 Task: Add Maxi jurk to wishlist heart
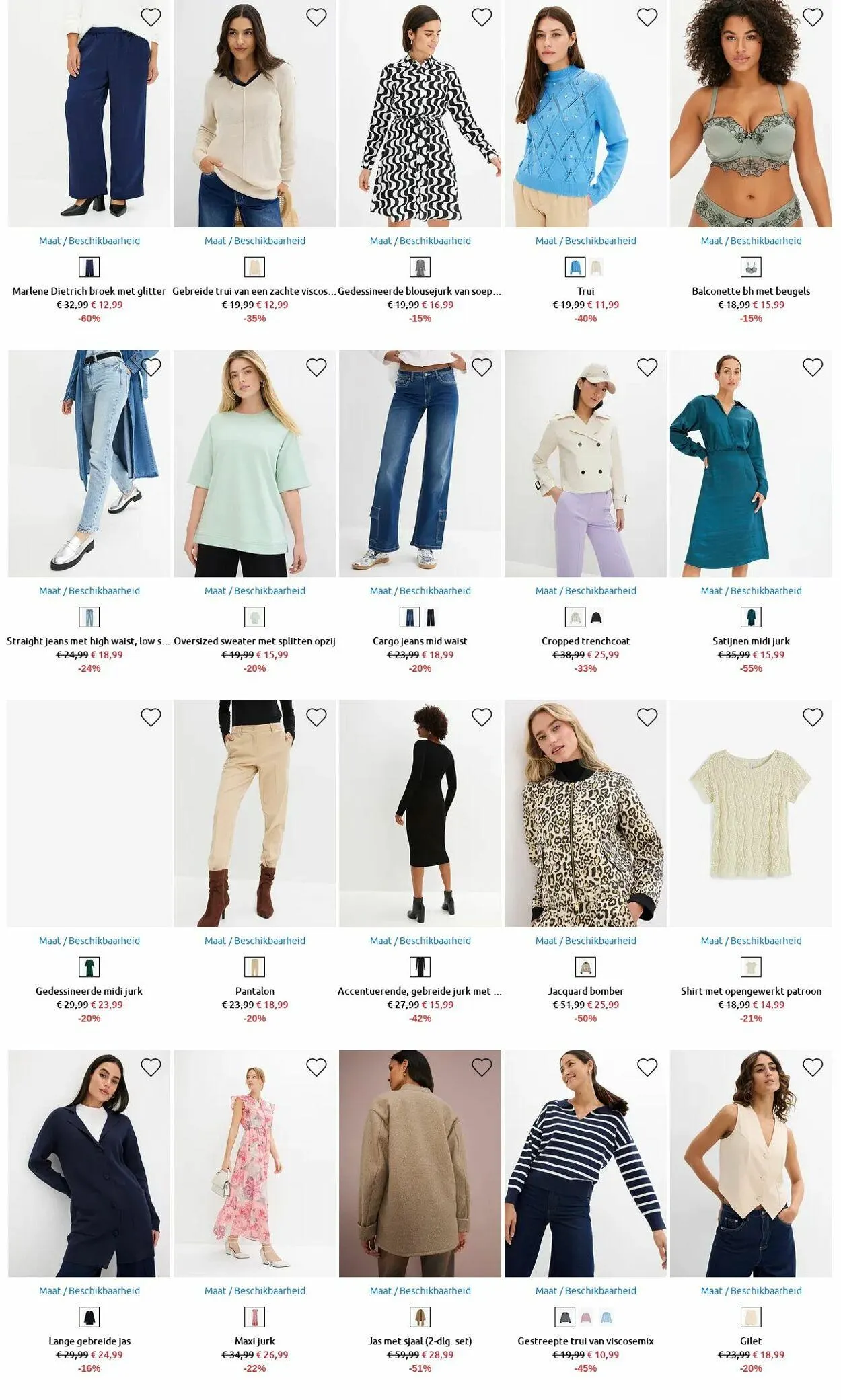[316, 1067]
